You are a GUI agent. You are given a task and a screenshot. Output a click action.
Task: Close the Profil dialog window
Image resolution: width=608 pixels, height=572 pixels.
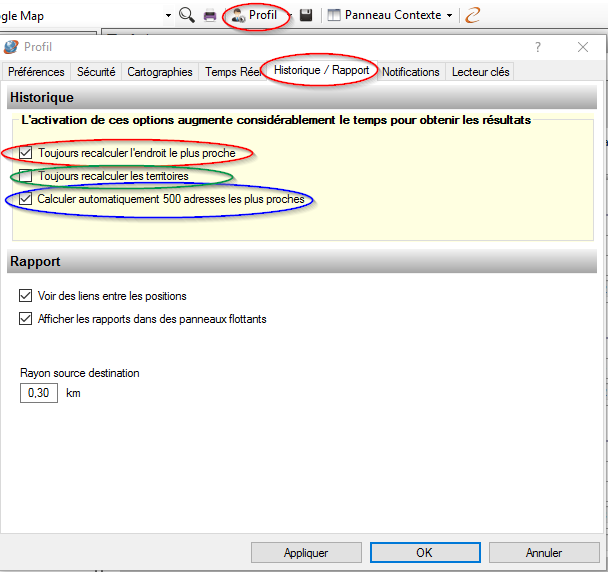[x=583, y=47]
